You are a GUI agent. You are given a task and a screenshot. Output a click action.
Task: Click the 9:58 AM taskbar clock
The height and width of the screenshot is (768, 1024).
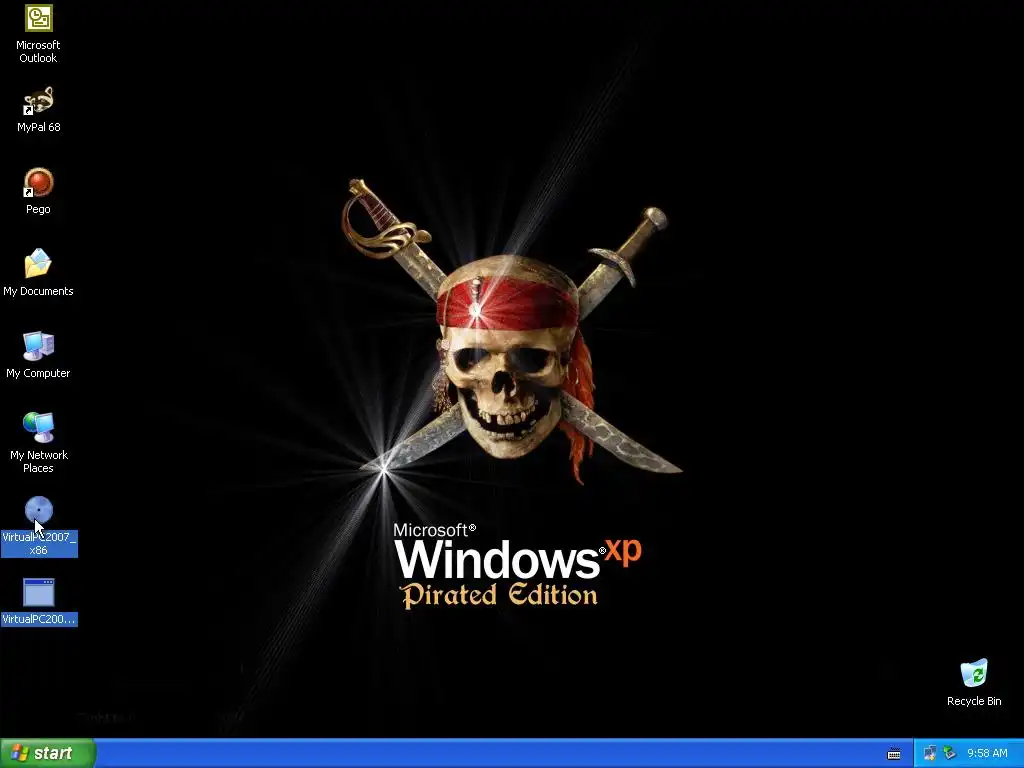[987, 754]
